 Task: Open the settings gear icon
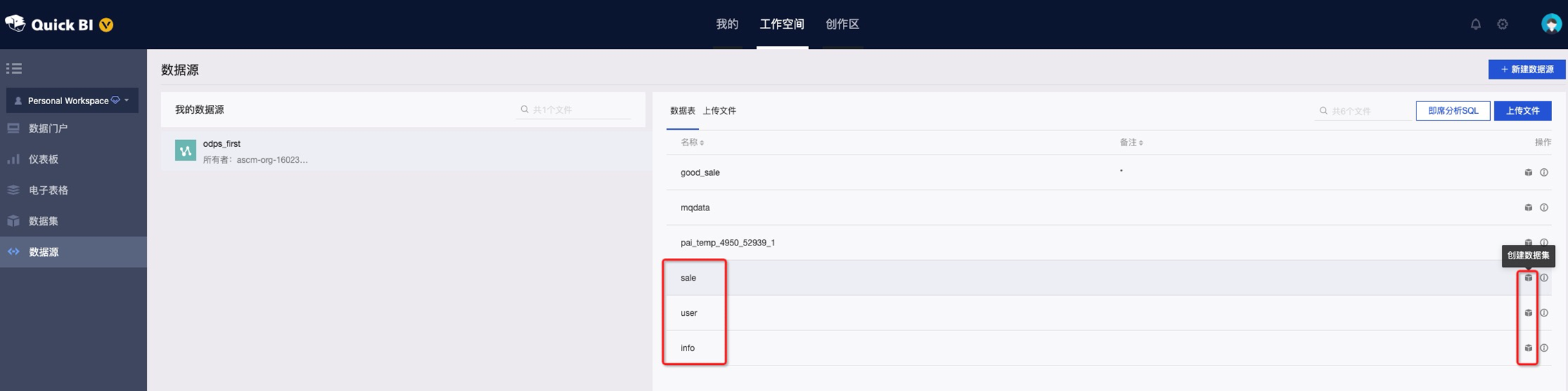[1503, 24]
